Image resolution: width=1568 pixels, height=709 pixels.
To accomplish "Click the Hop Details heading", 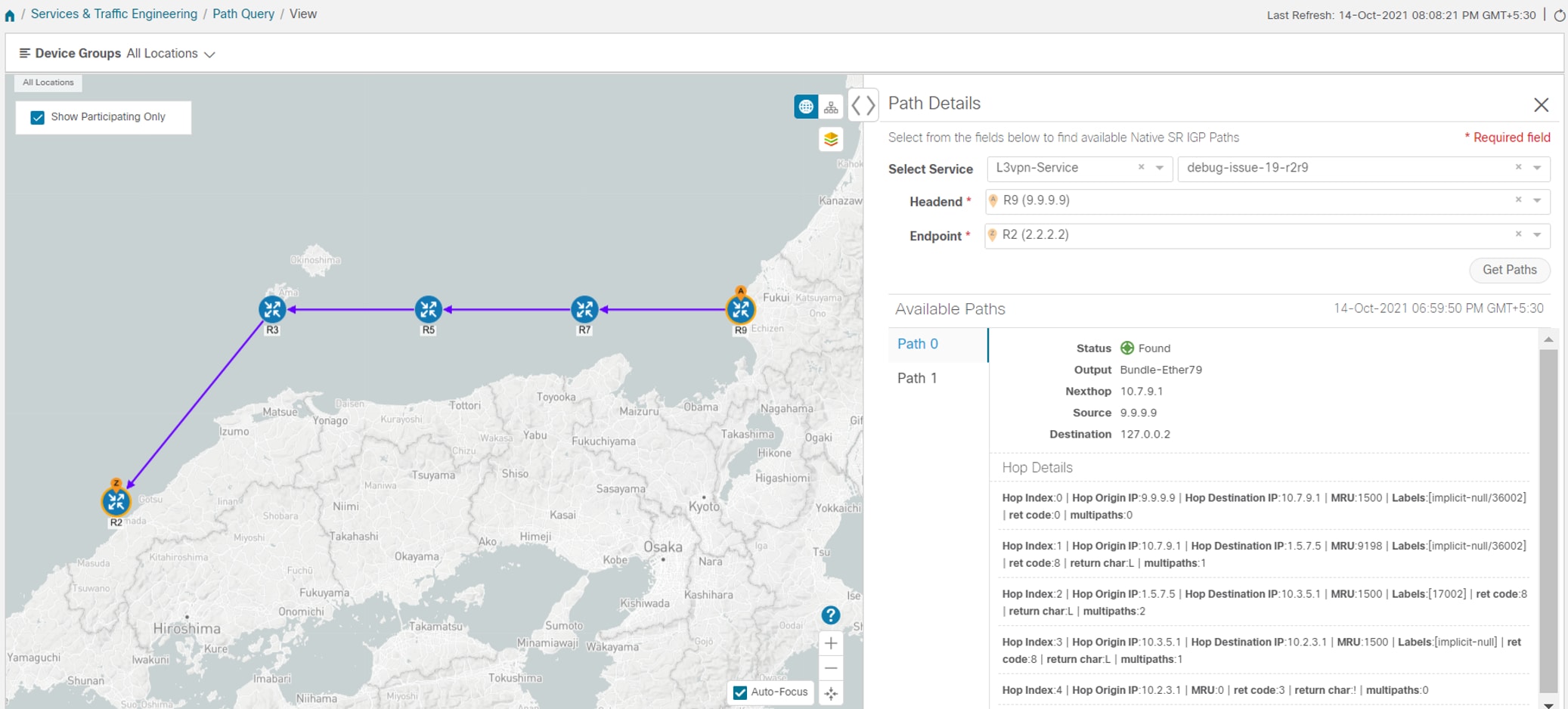I will pyautogui.click(x=1037, y=468).
